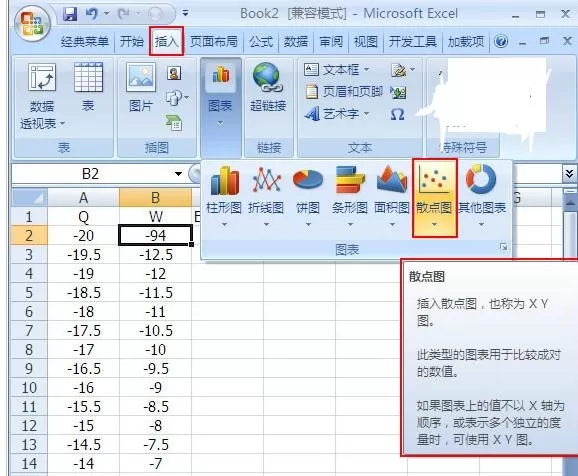578x476 pixels.
Task: Click the Redo arrow icon
Action: click(x=123, y=14)
